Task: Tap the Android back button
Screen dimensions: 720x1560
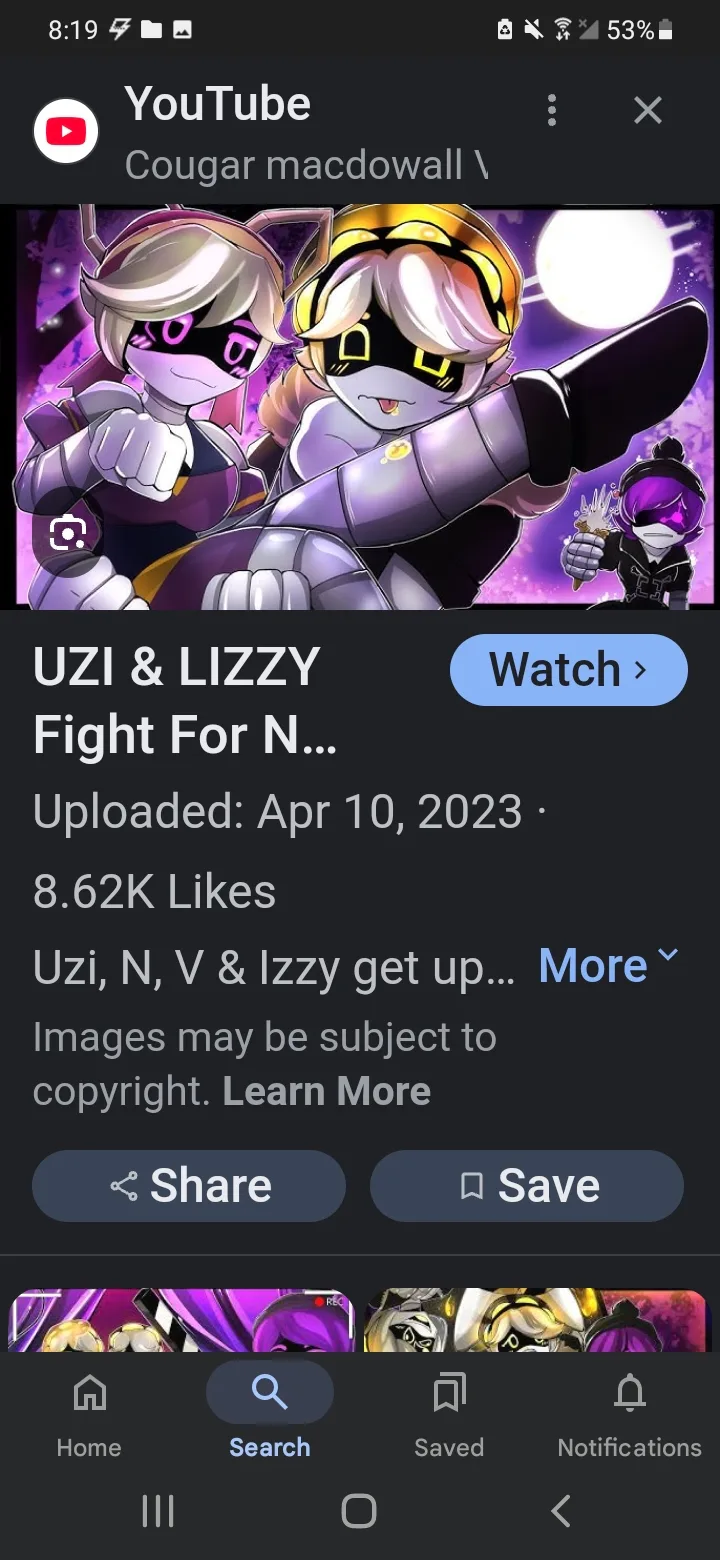Action: 561,1511
